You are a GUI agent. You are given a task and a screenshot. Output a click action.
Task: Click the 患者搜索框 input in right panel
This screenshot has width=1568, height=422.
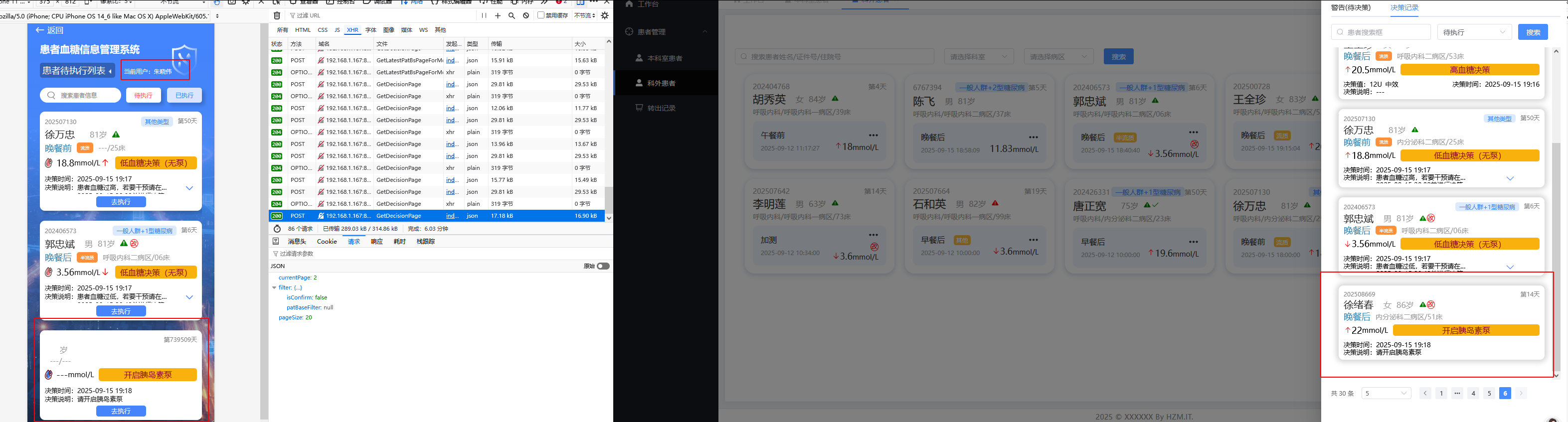[1381, 32]
